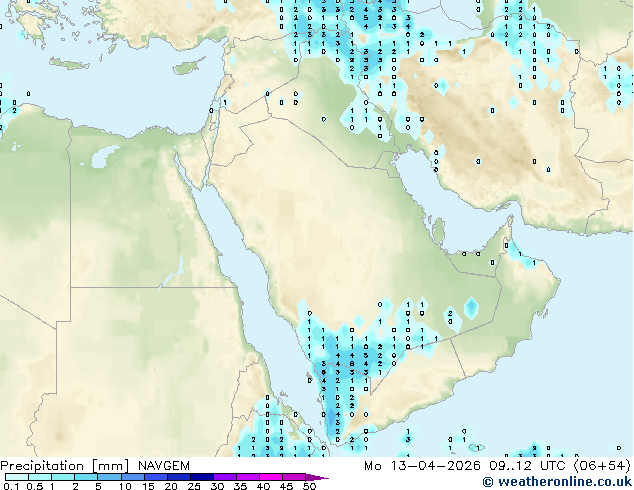Click the weatheronline.co.uk copyright link
634x490 pixels.
pos(557,482)
